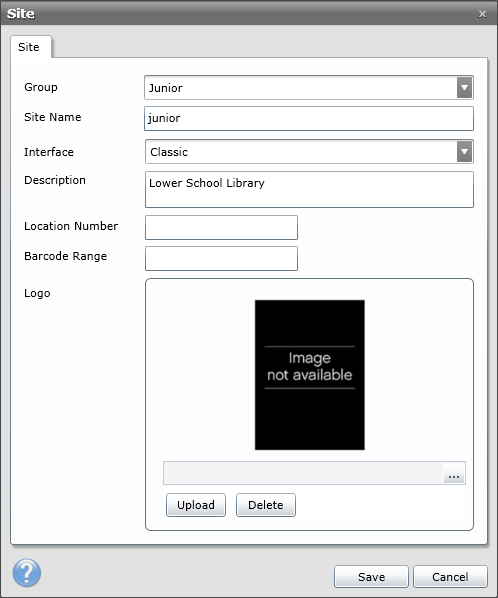Viewport: 498px width, 598px height.
Task: Cancel the Site dialog
Action: [450, 577]
